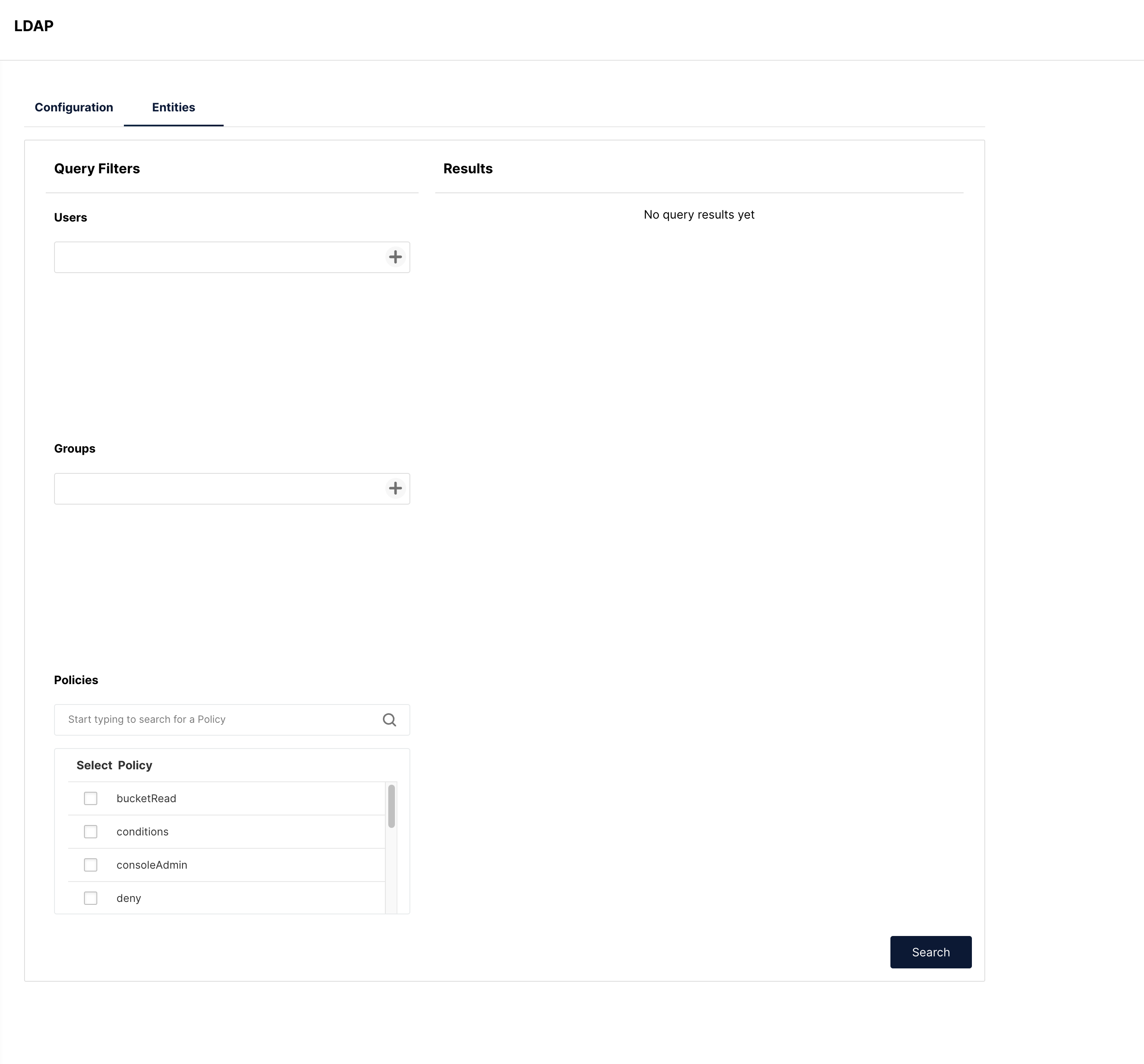Click the conditions policy name
Image resolution: width=1144 pixels, height=1064 pixels.
(x=142, y=832)
